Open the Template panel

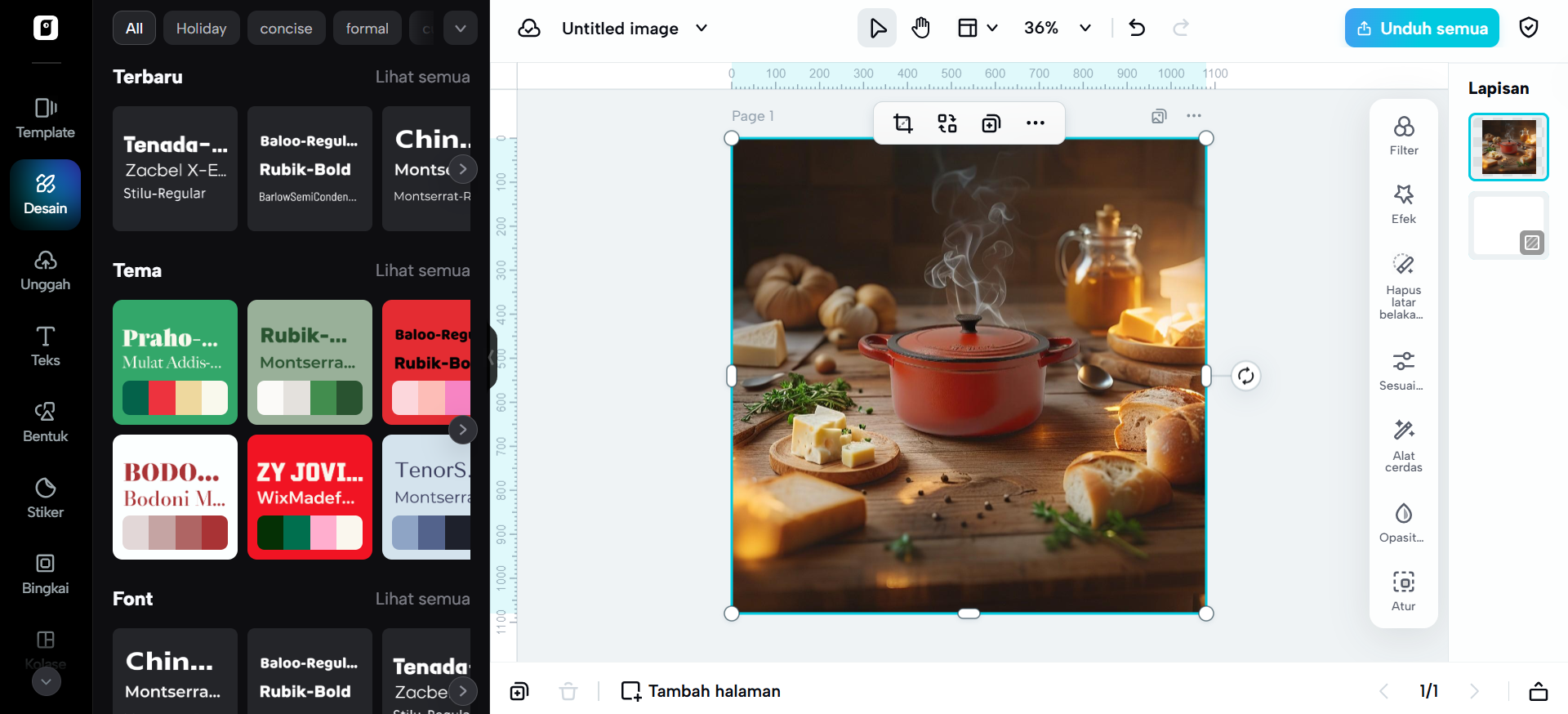coord(46,118)
